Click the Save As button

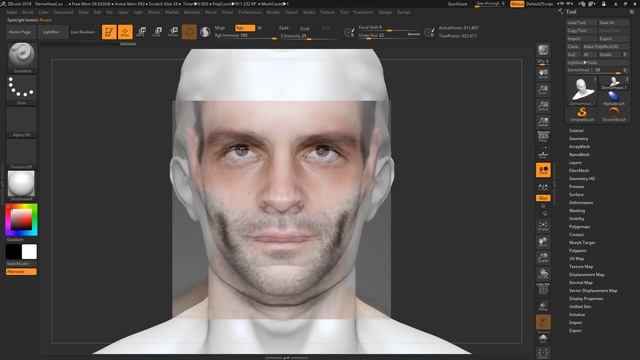coord(613,22)
